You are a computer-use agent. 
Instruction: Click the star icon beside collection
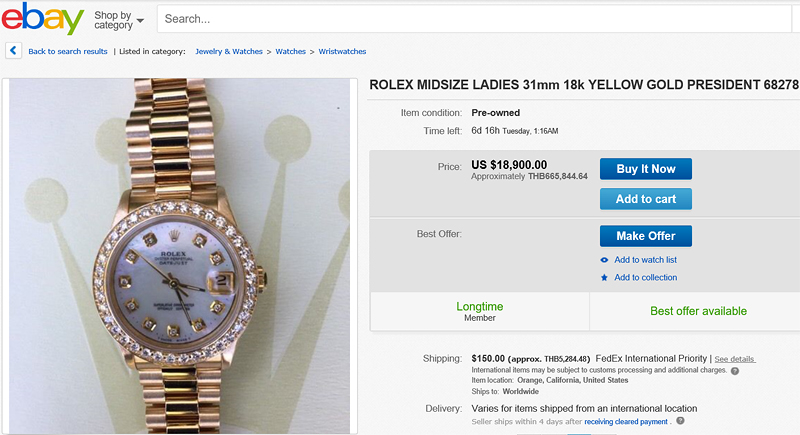tap(604, 277)
